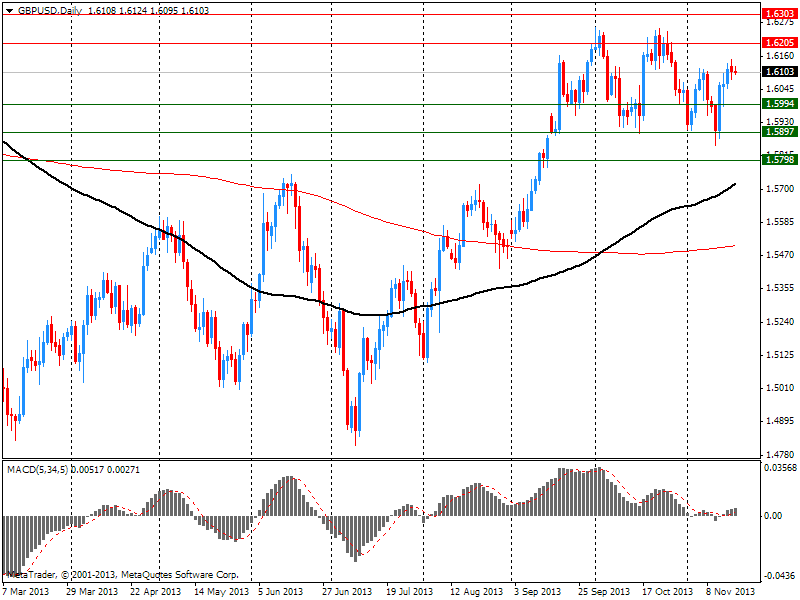Viewport: 800px width, 600px height.
Task: Select the red 1.6303 price label
Action: [x=778, y=14]
